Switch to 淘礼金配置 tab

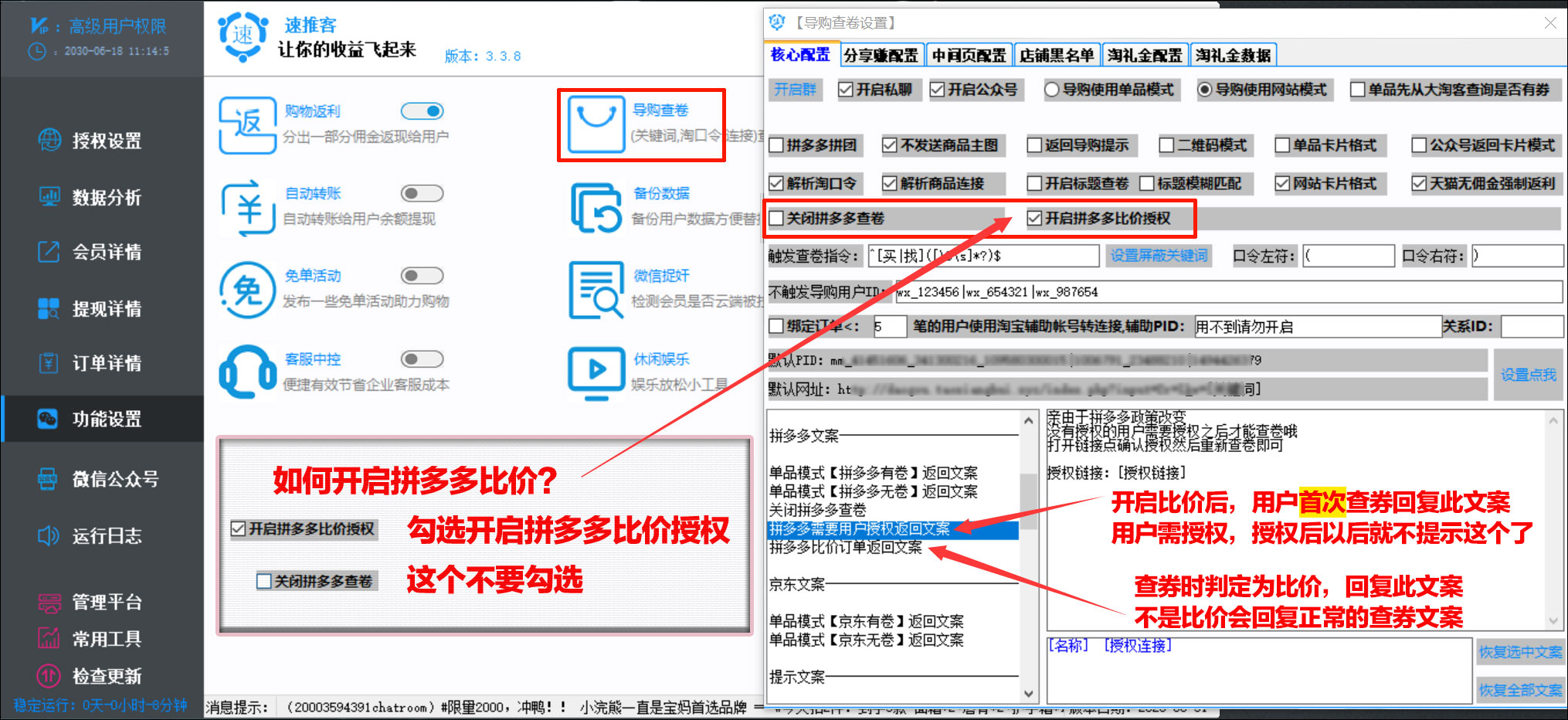pyautogui.click(x=1145, y=56)
